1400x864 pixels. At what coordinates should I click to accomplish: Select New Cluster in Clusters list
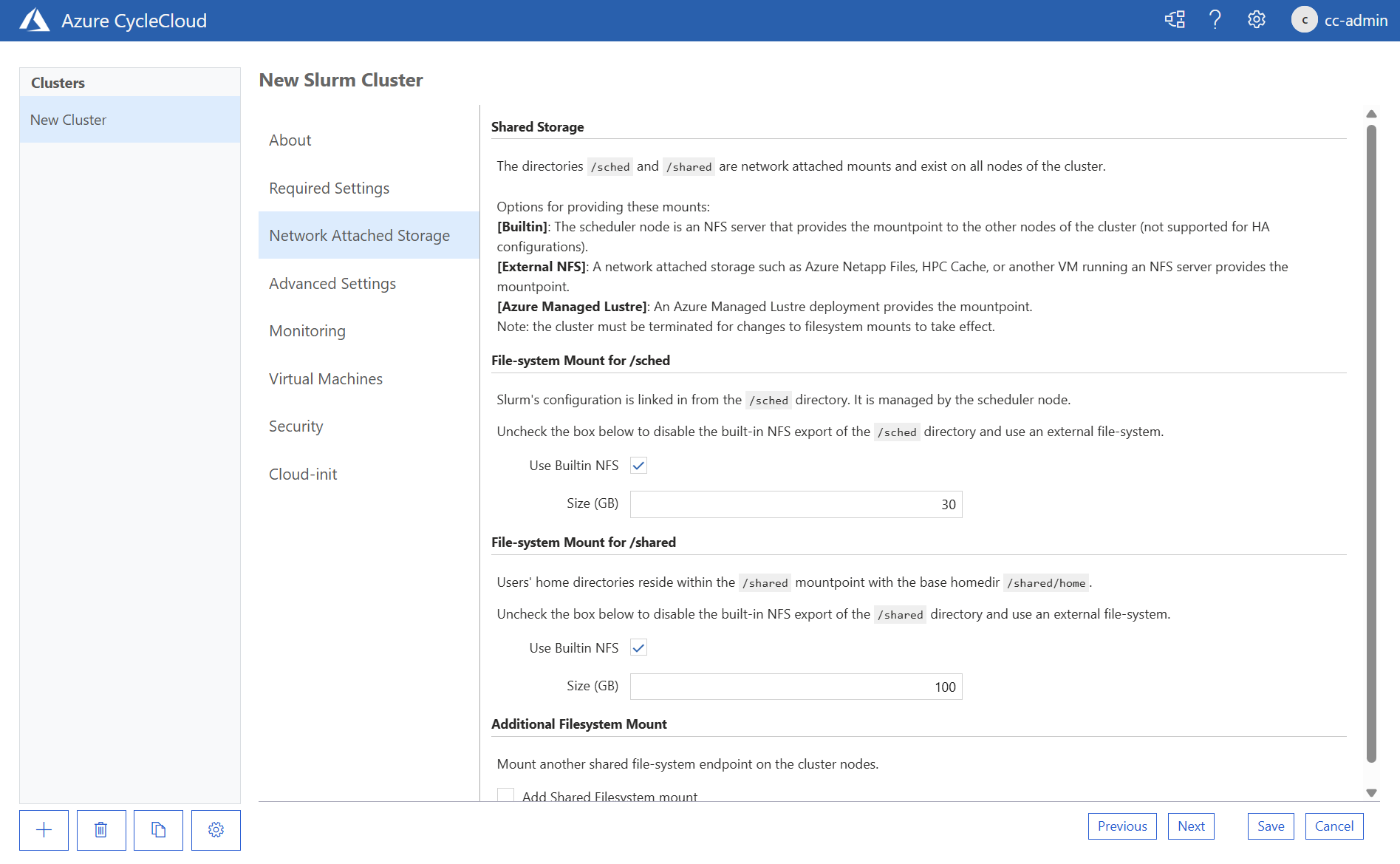[130, 120]
